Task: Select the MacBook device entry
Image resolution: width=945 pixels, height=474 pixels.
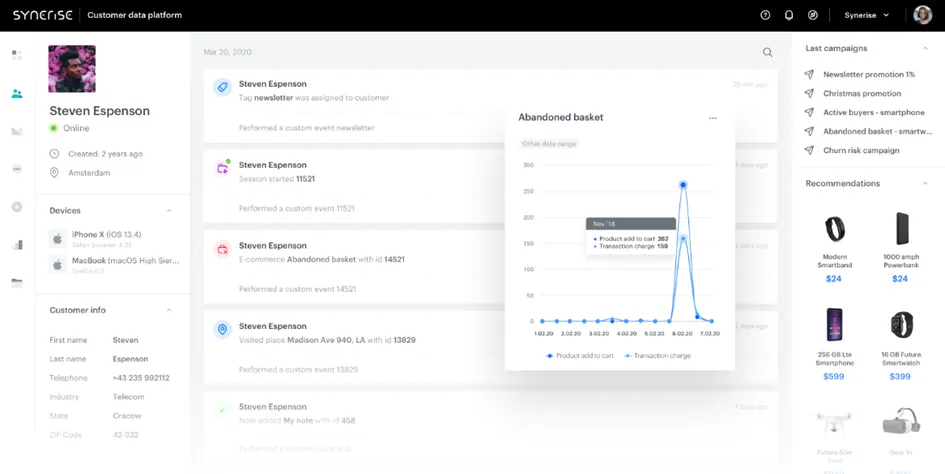Action: click(x=113, y=265)
